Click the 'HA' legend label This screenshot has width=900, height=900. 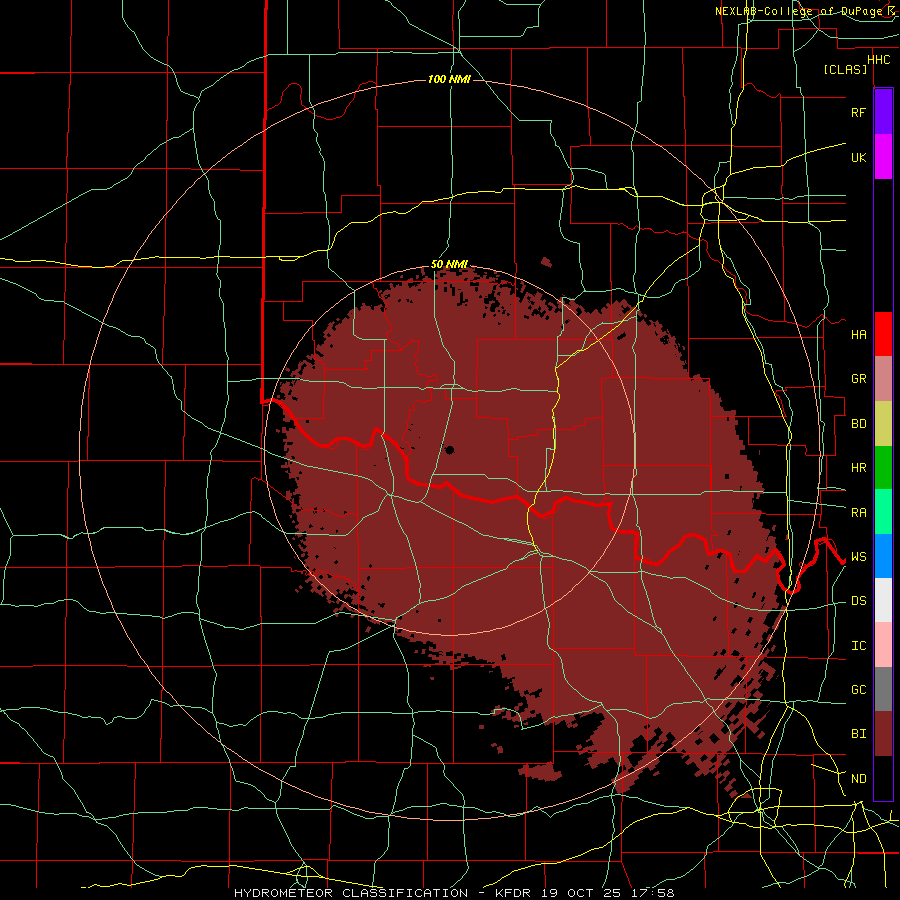858,335
